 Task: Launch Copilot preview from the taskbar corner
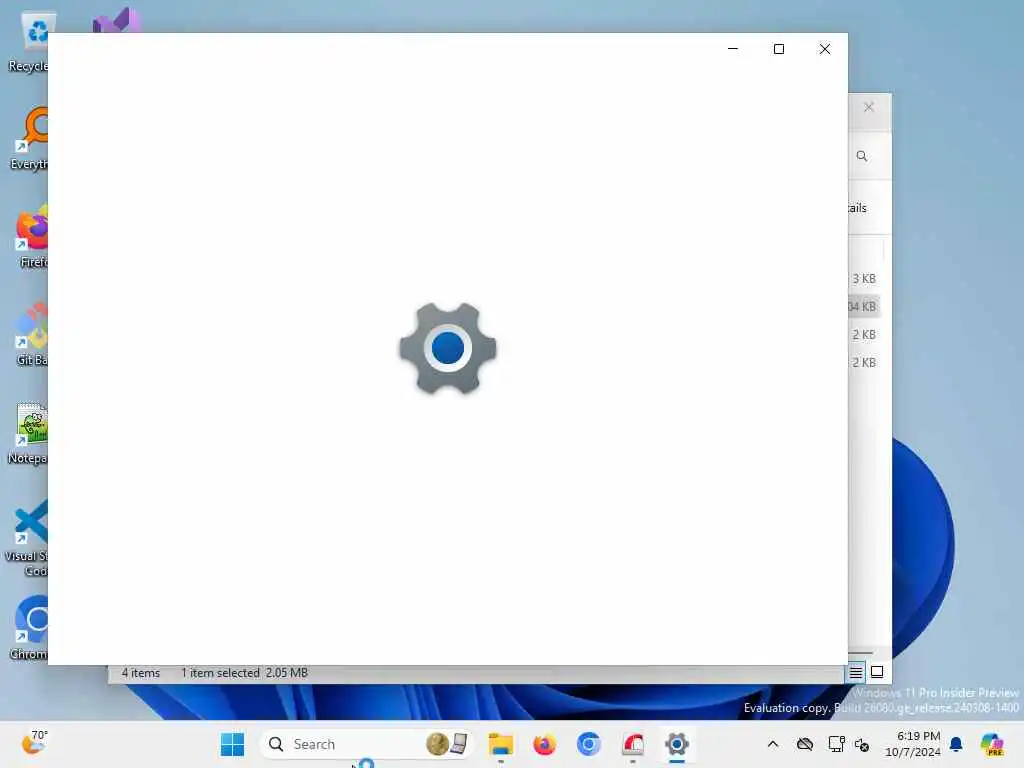(992, 744)
